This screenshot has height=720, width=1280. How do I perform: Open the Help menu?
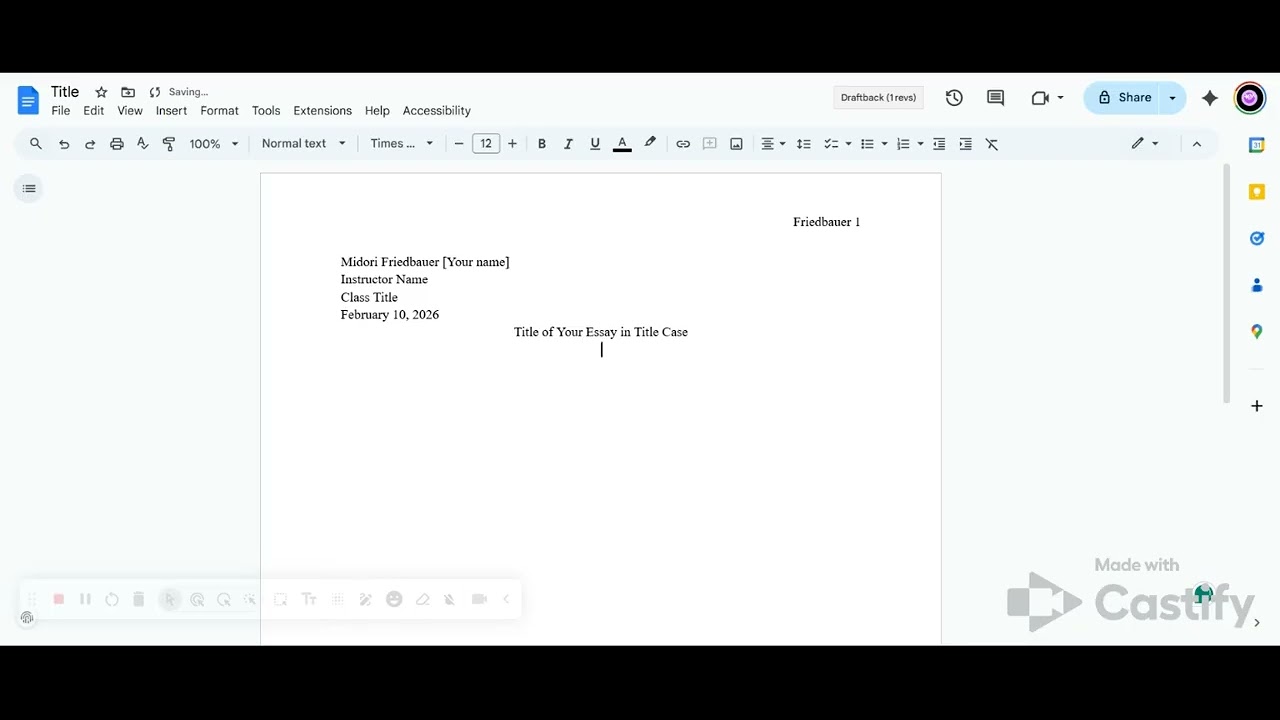click(377, 111)
